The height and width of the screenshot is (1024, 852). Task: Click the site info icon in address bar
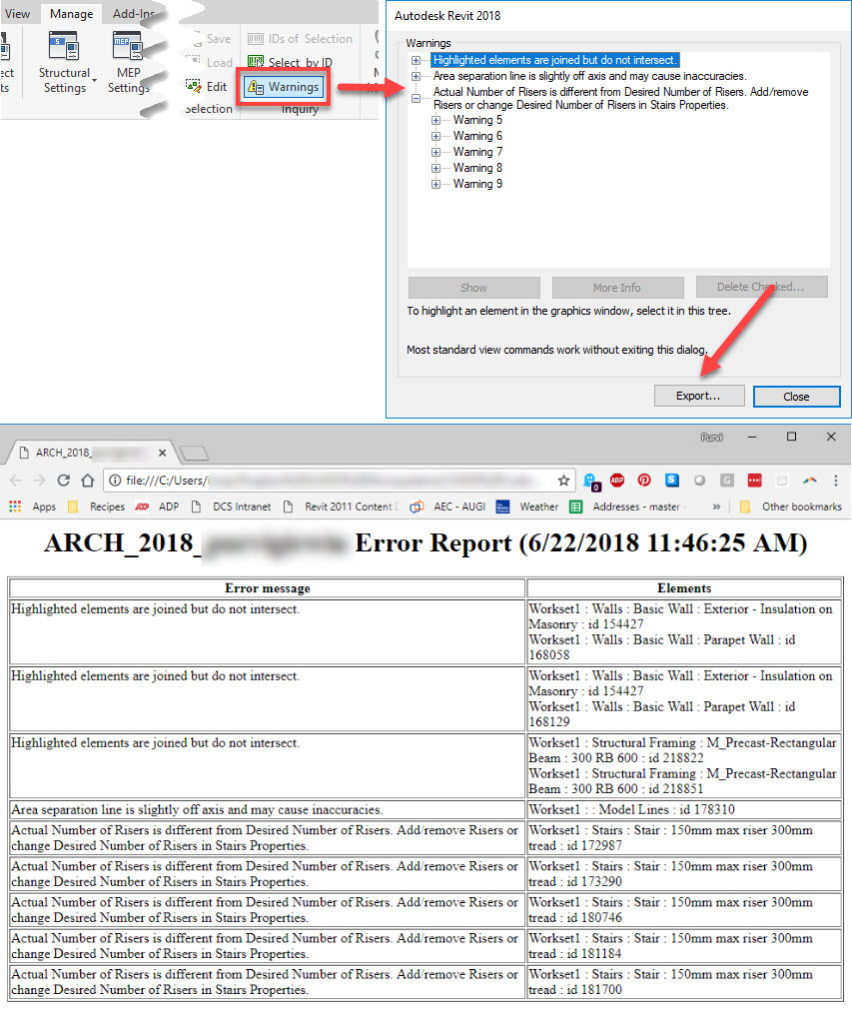[x=115, y=481]
